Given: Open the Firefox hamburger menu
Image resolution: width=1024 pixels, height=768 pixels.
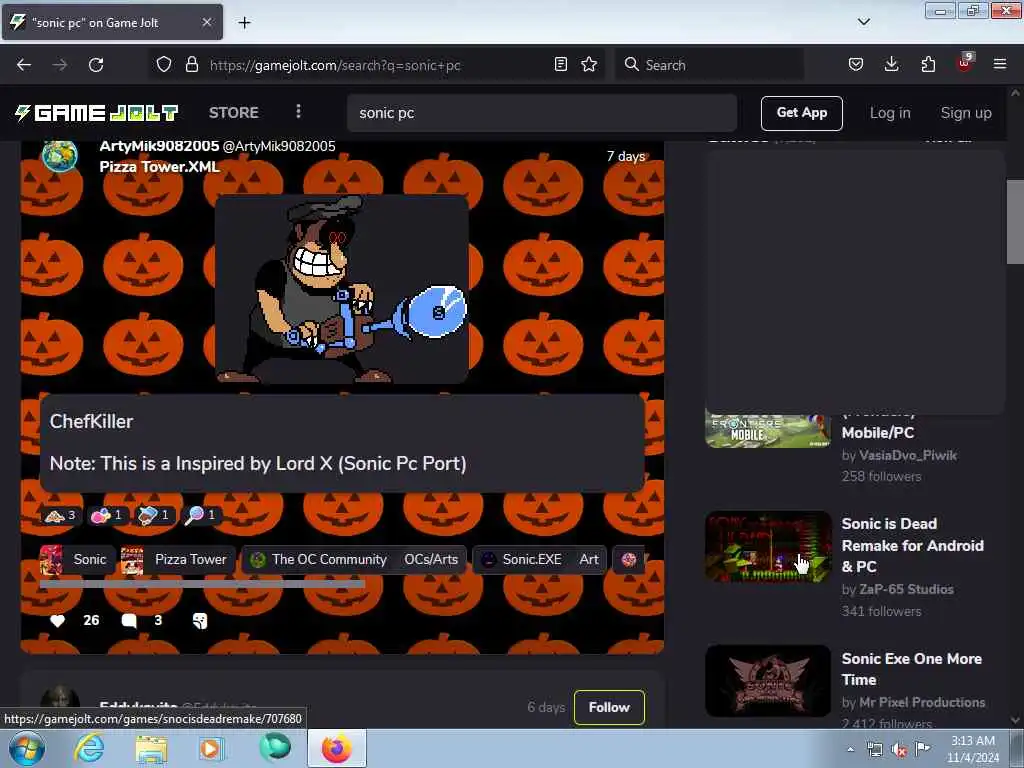Looking at the screenshot, I should (x=1000, y=65).
